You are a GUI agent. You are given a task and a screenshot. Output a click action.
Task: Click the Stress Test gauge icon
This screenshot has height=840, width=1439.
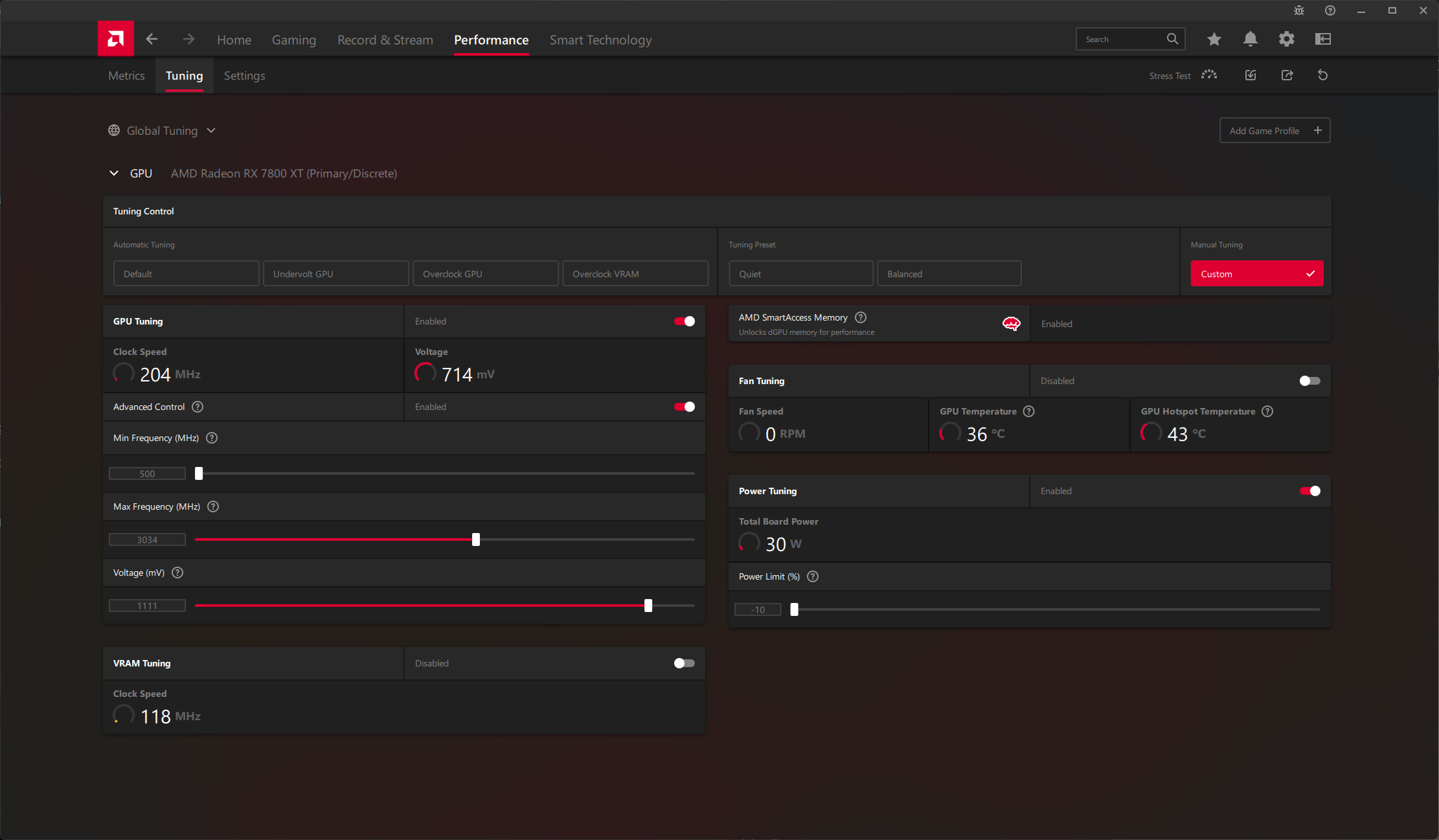pos(1208,75)
